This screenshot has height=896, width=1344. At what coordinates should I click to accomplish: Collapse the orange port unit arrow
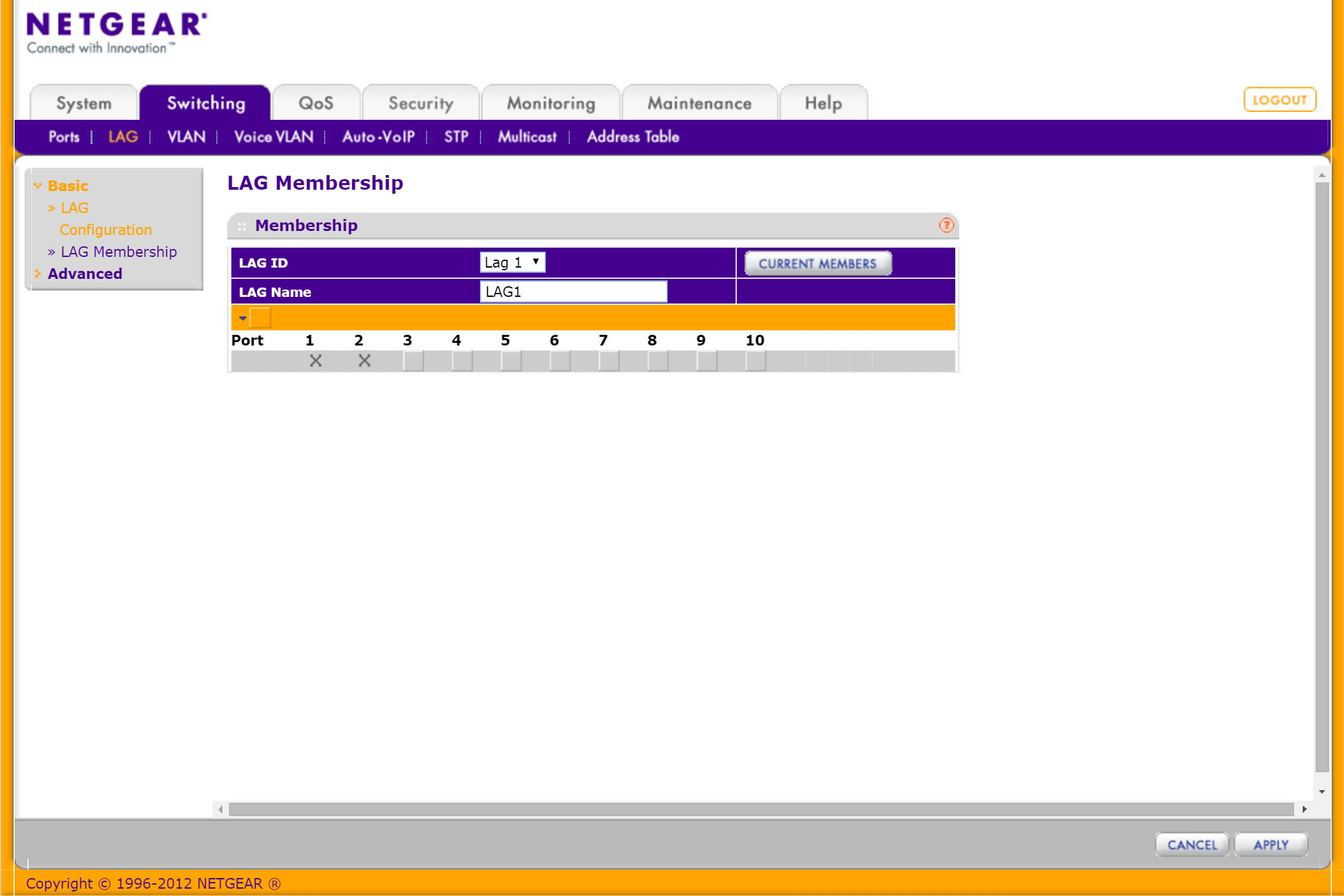coord(243,318)
